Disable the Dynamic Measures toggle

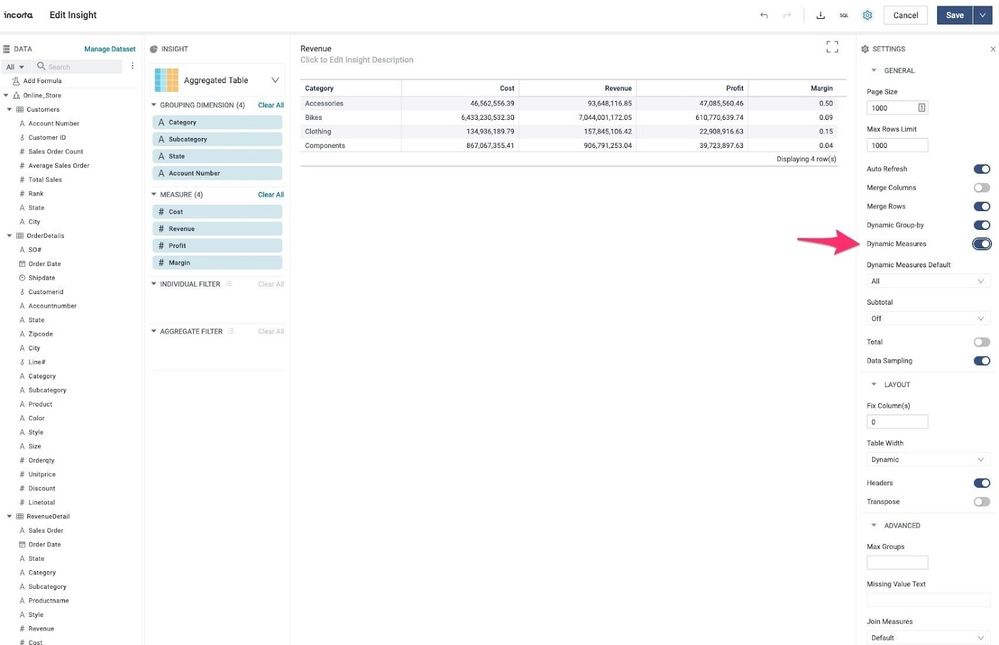click(981, 244)
